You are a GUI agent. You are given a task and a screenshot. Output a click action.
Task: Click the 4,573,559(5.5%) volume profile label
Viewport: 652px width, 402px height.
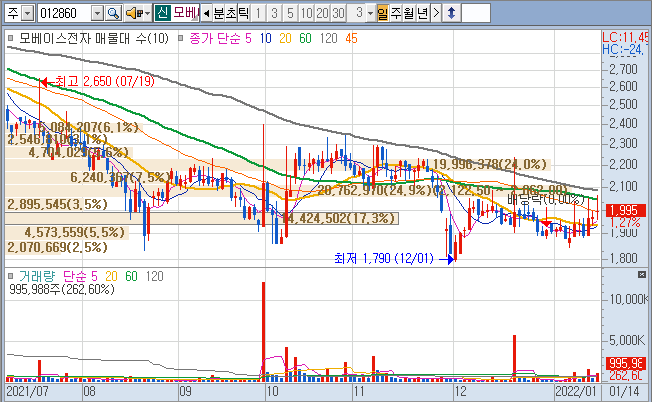pyautogui.click(x=74, y=232)
